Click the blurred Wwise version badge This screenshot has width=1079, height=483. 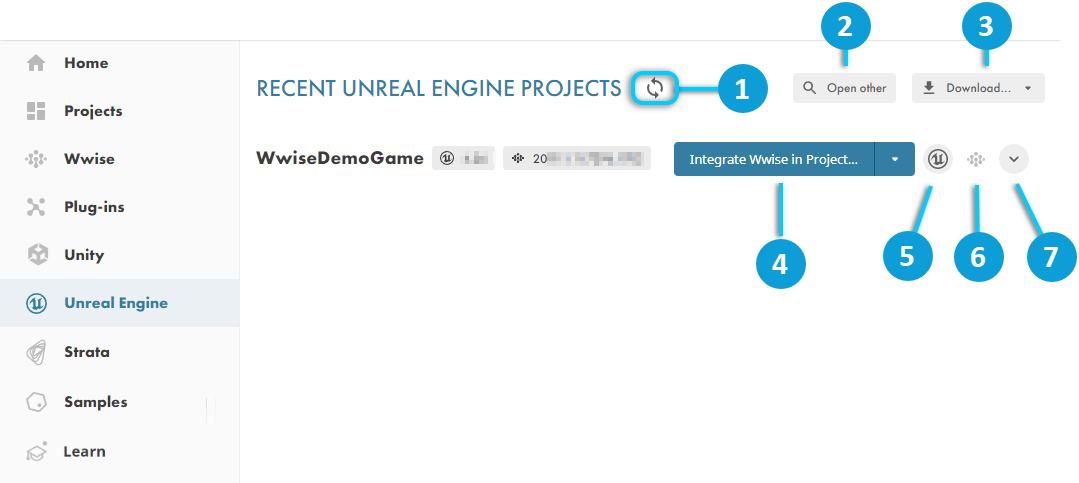[576, 158]
